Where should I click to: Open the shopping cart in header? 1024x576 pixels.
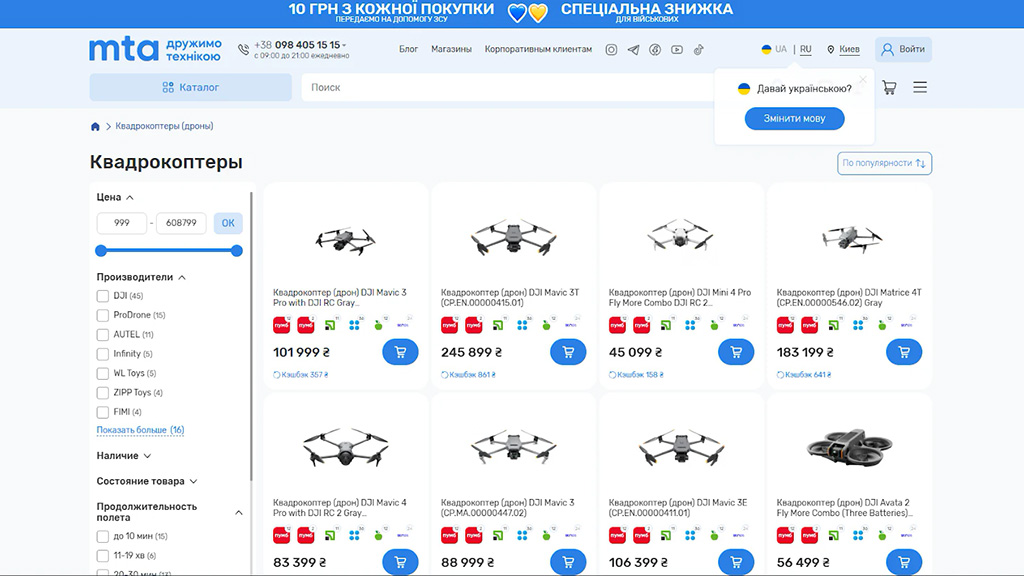889,87
